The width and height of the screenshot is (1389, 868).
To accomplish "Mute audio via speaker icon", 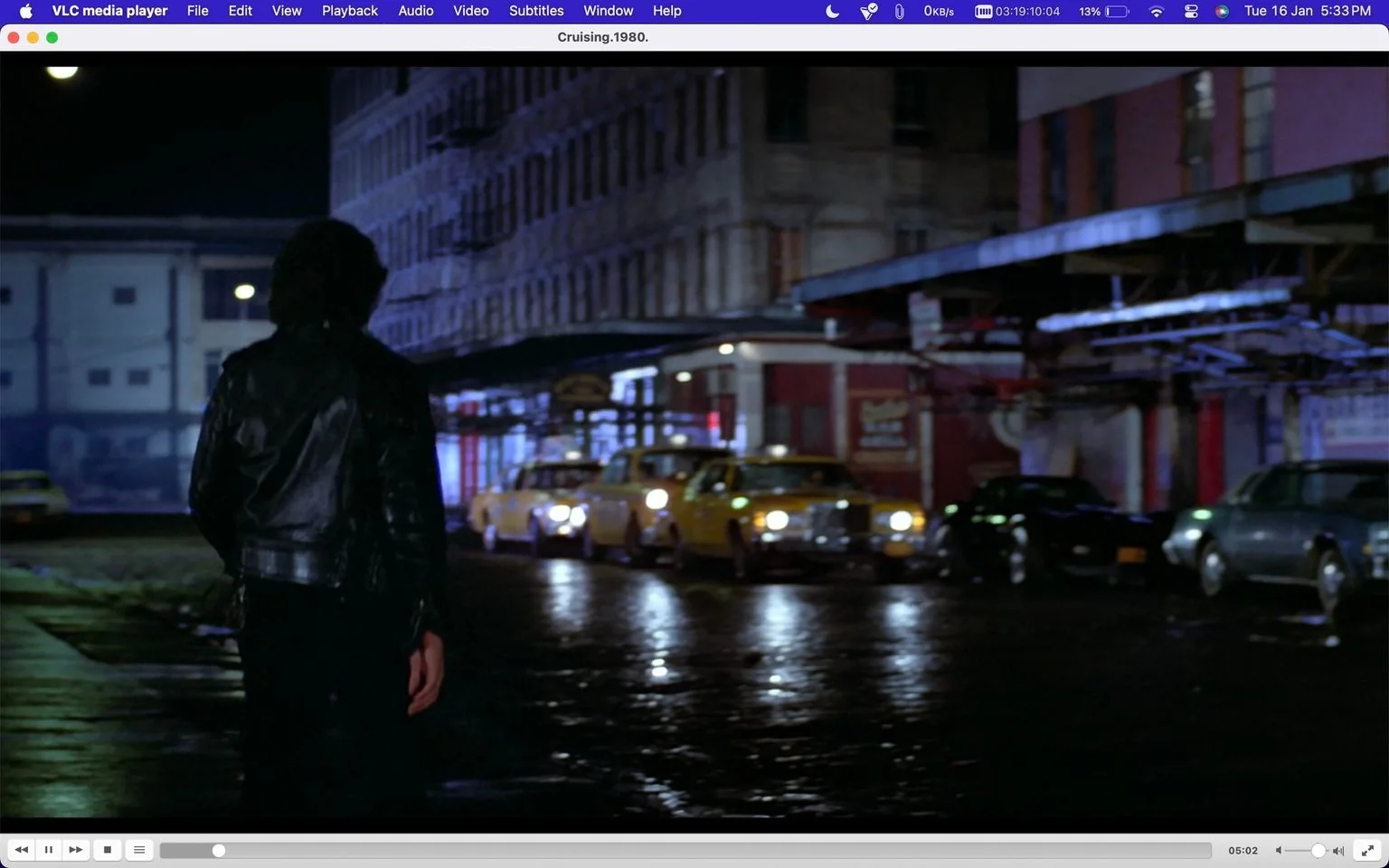I will pyautogui.click(x=1279, y=851).
